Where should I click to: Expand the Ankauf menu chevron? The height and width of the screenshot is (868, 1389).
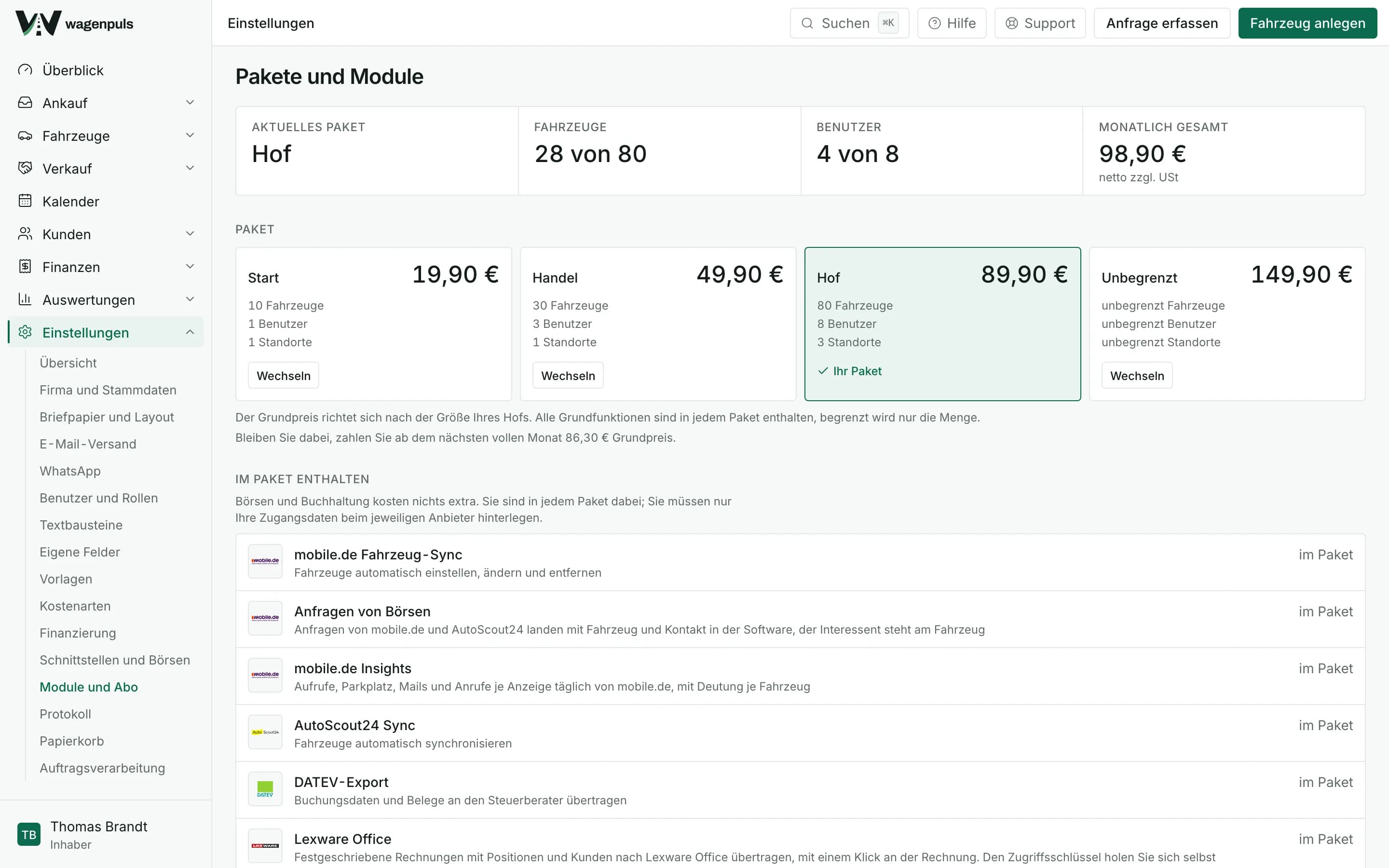(x=190, y=103)
